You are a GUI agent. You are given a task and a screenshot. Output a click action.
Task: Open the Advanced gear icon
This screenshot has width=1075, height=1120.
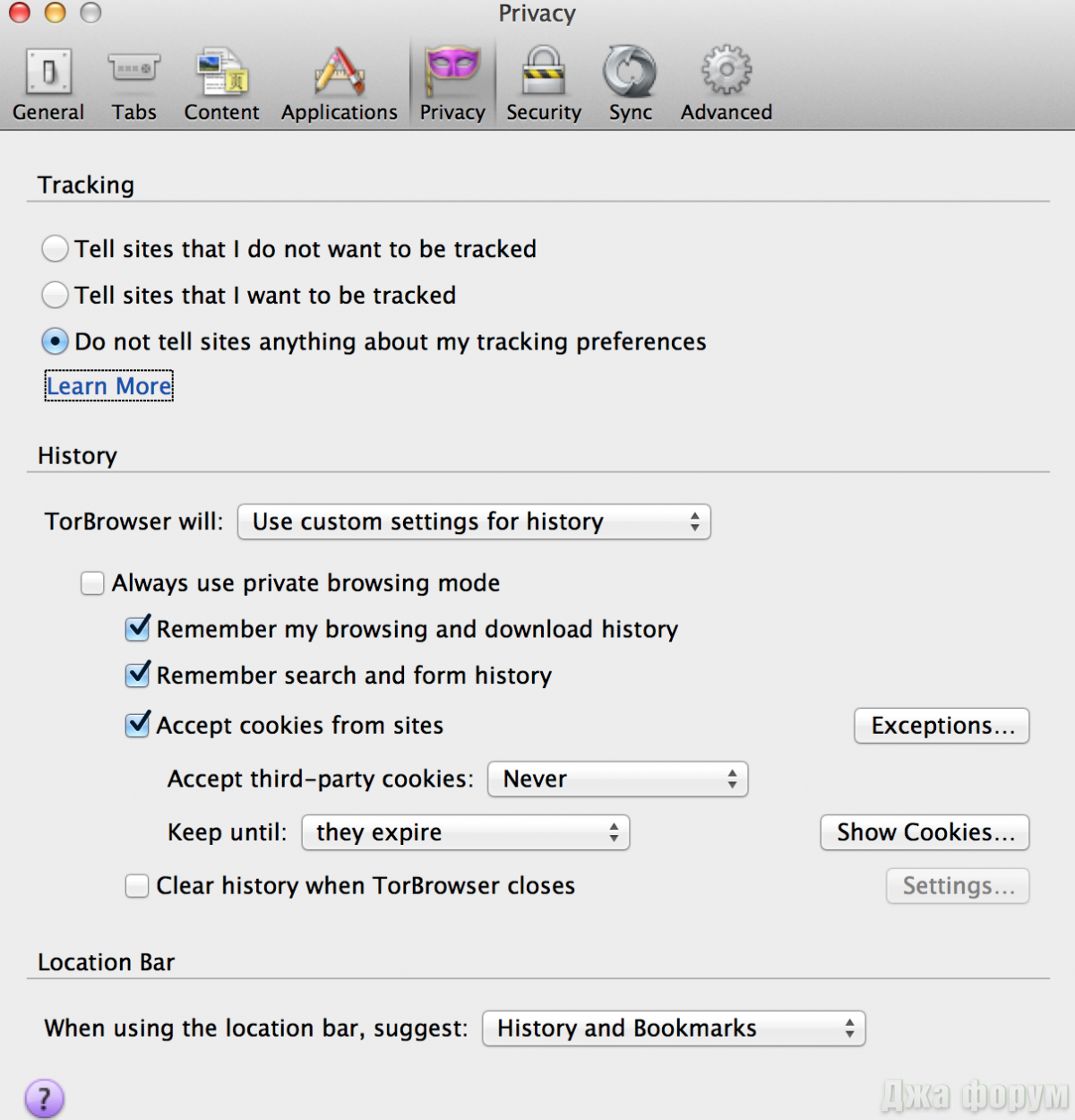727,71
